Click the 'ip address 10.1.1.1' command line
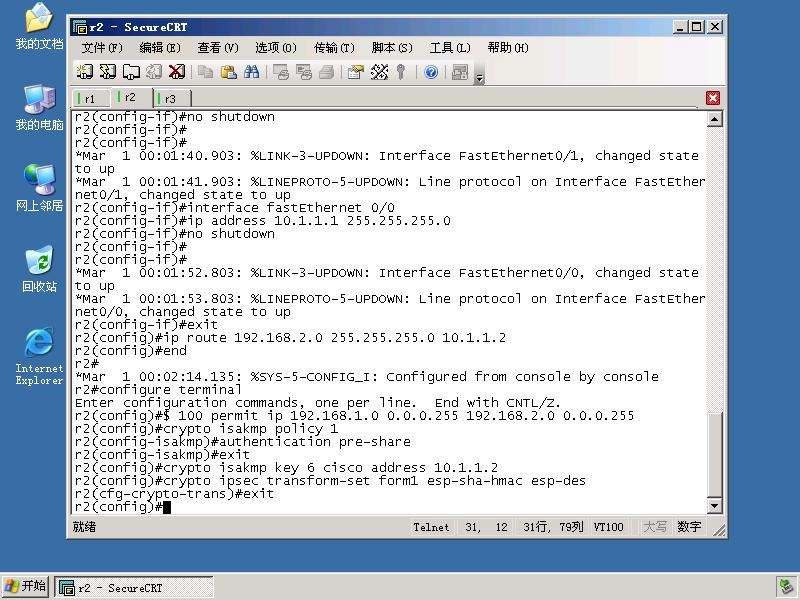Image resolution: width=800 pixels, height=600 pixels. pyautogui.click(x=263, y=221)
